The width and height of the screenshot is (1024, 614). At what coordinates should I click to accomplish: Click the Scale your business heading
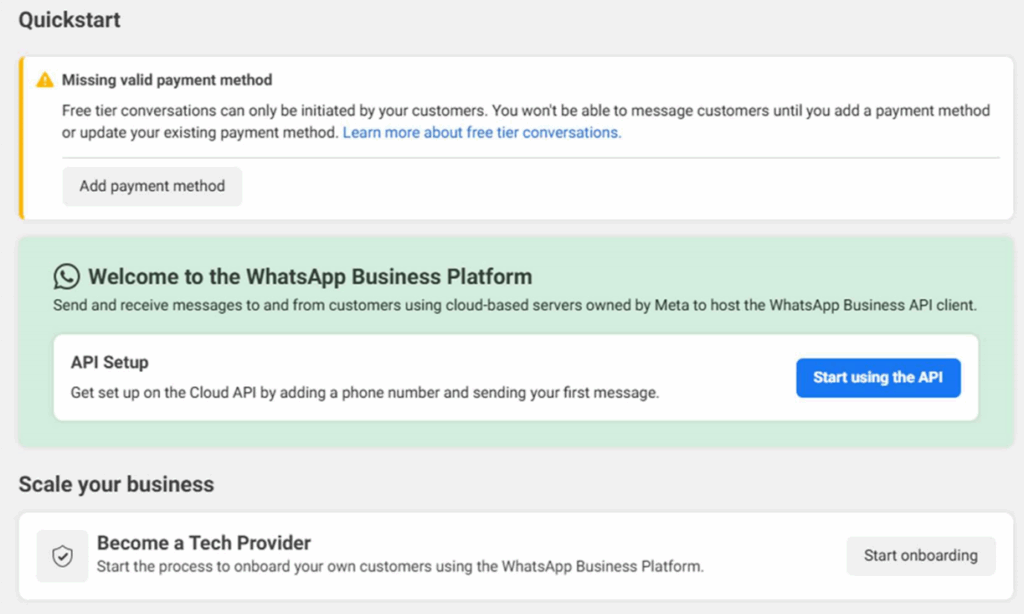pos(116,485)
